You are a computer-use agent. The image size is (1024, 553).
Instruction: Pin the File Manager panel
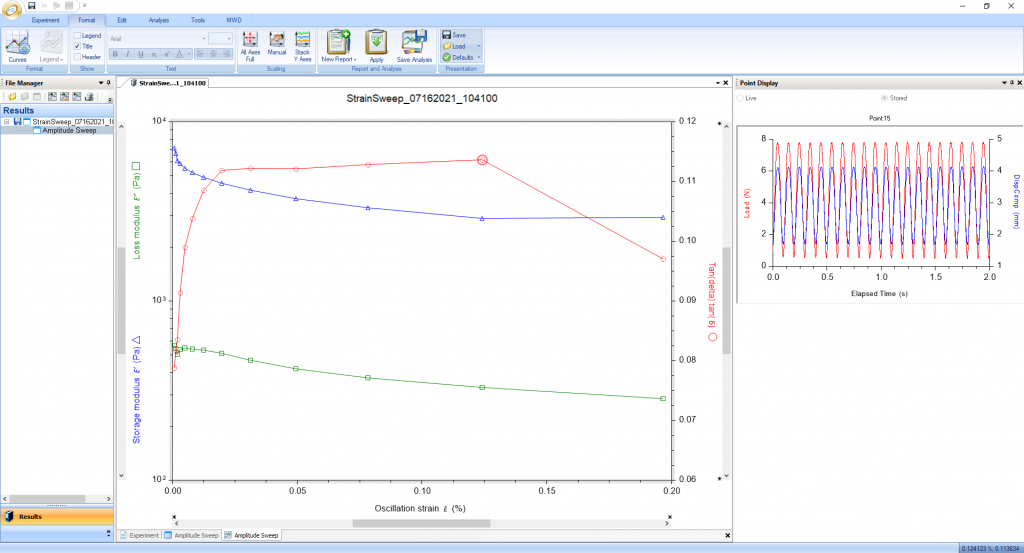tap(108, 83)
